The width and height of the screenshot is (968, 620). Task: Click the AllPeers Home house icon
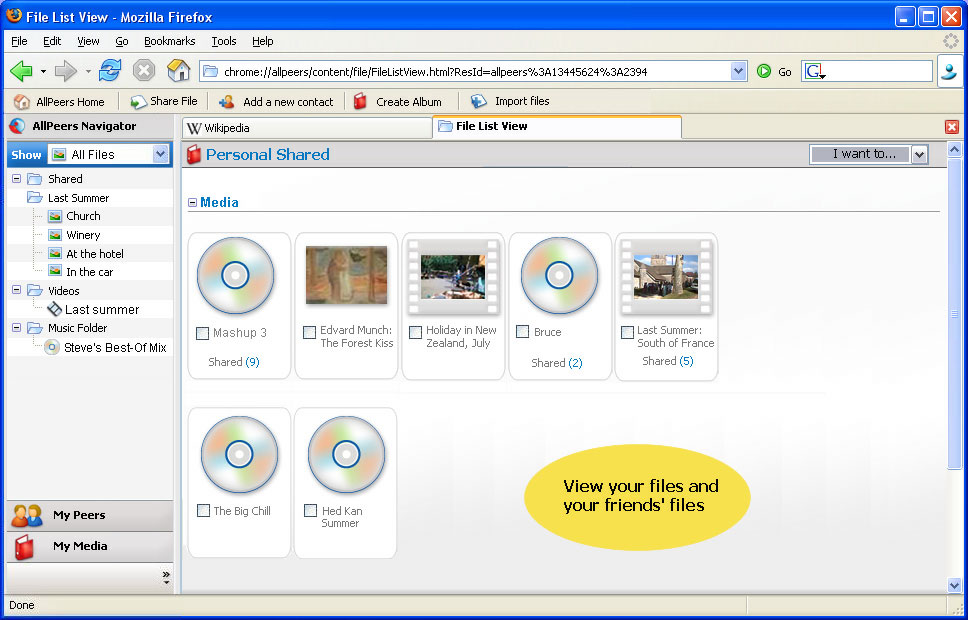click(22, 102)
